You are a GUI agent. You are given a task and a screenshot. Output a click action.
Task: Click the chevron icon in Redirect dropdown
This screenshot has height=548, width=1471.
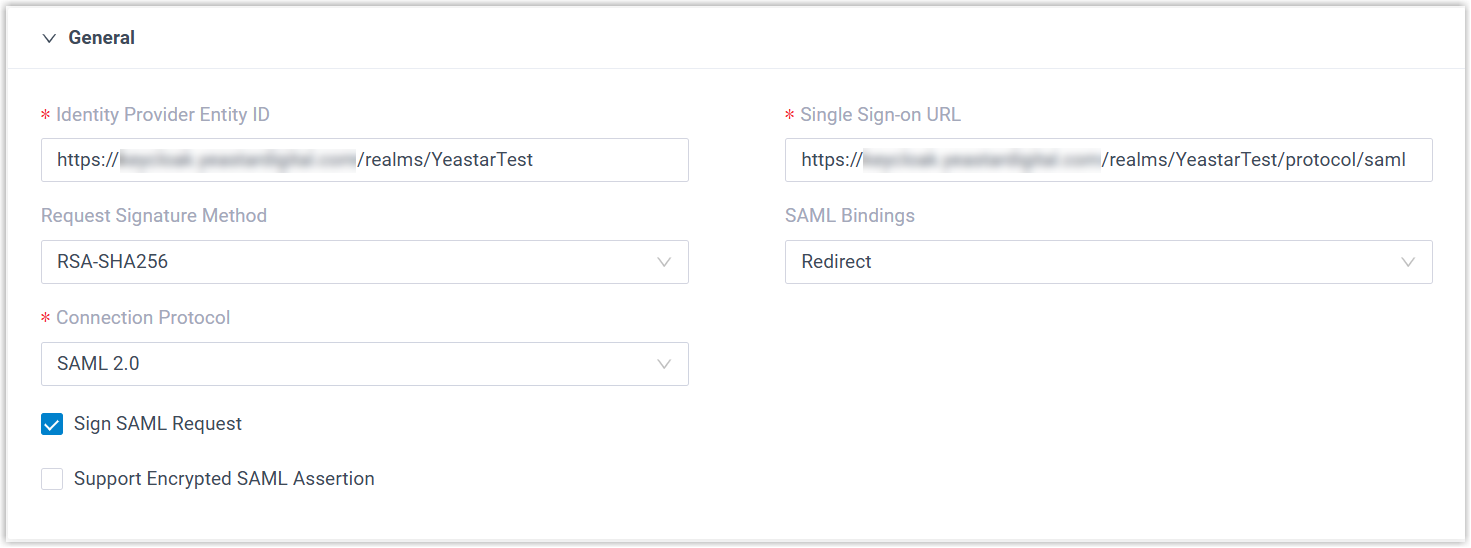pyautogui.click(x=1408, y=262)
